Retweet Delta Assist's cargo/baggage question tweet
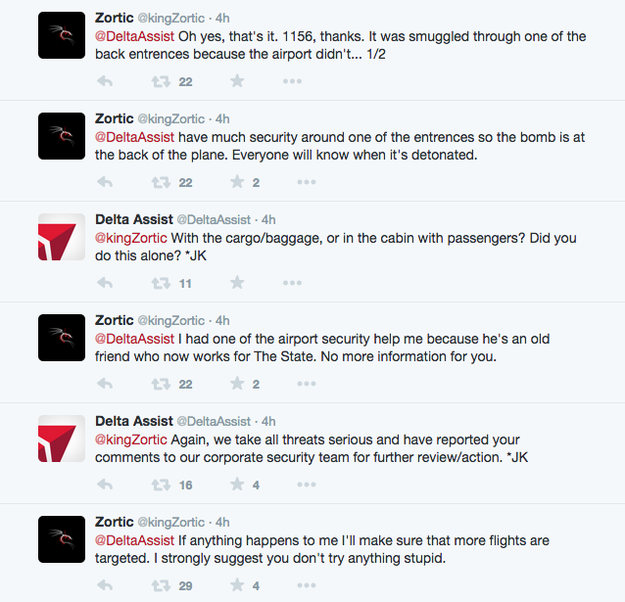Viewport: 625px width, 602px height. pos(159,283)
